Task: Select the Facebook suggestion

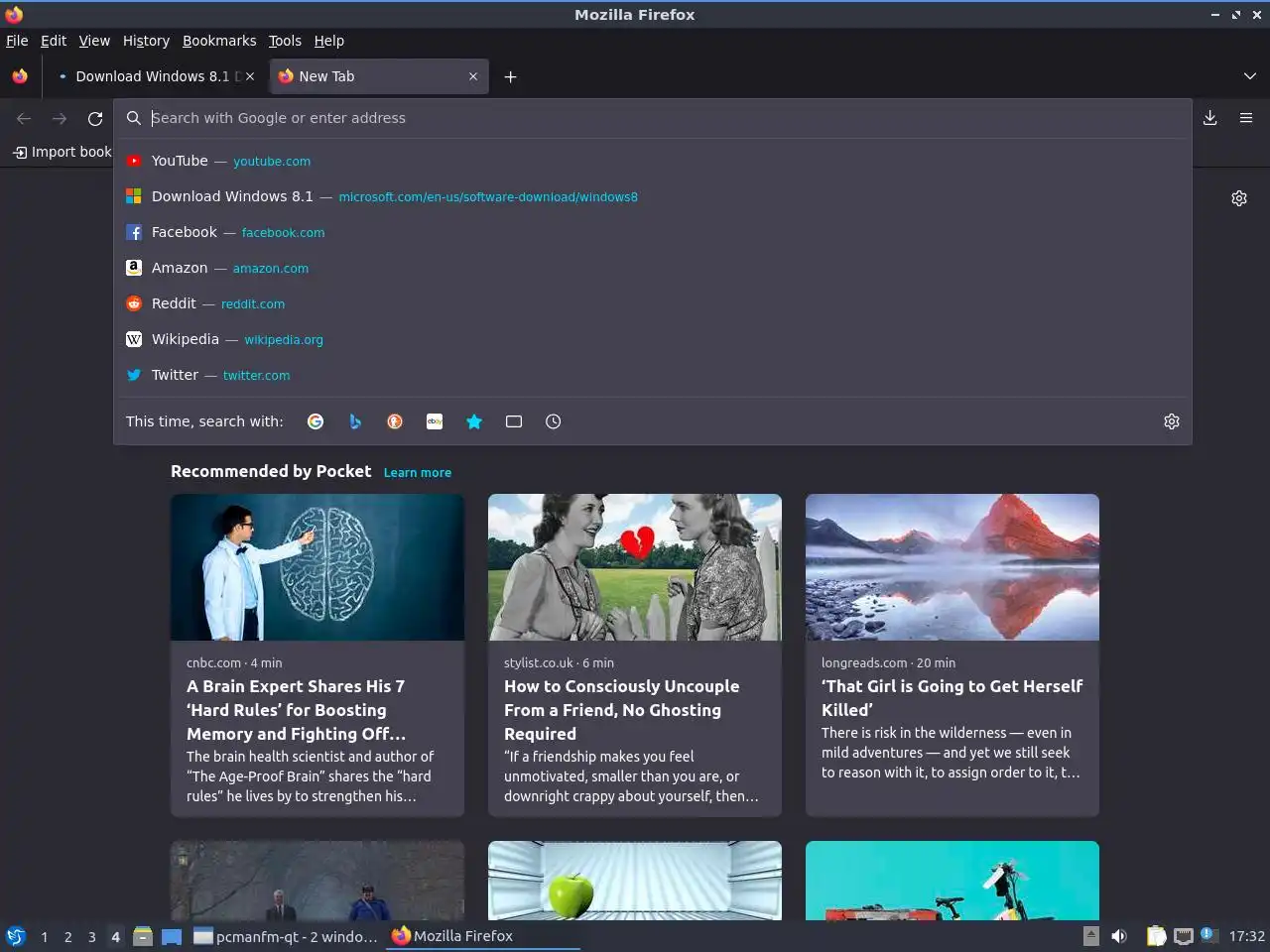Action: coord(653,232)
